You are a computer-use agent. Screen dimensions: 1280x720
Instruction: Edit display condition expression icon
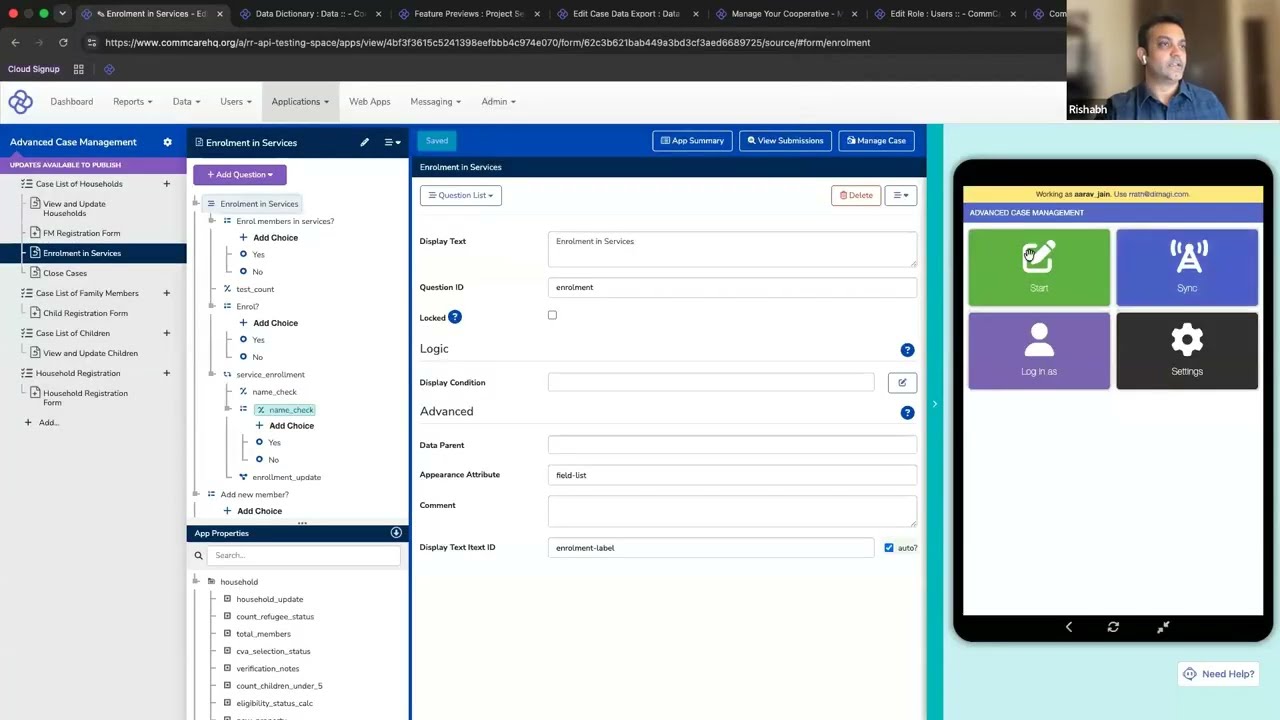pos(902,382)
